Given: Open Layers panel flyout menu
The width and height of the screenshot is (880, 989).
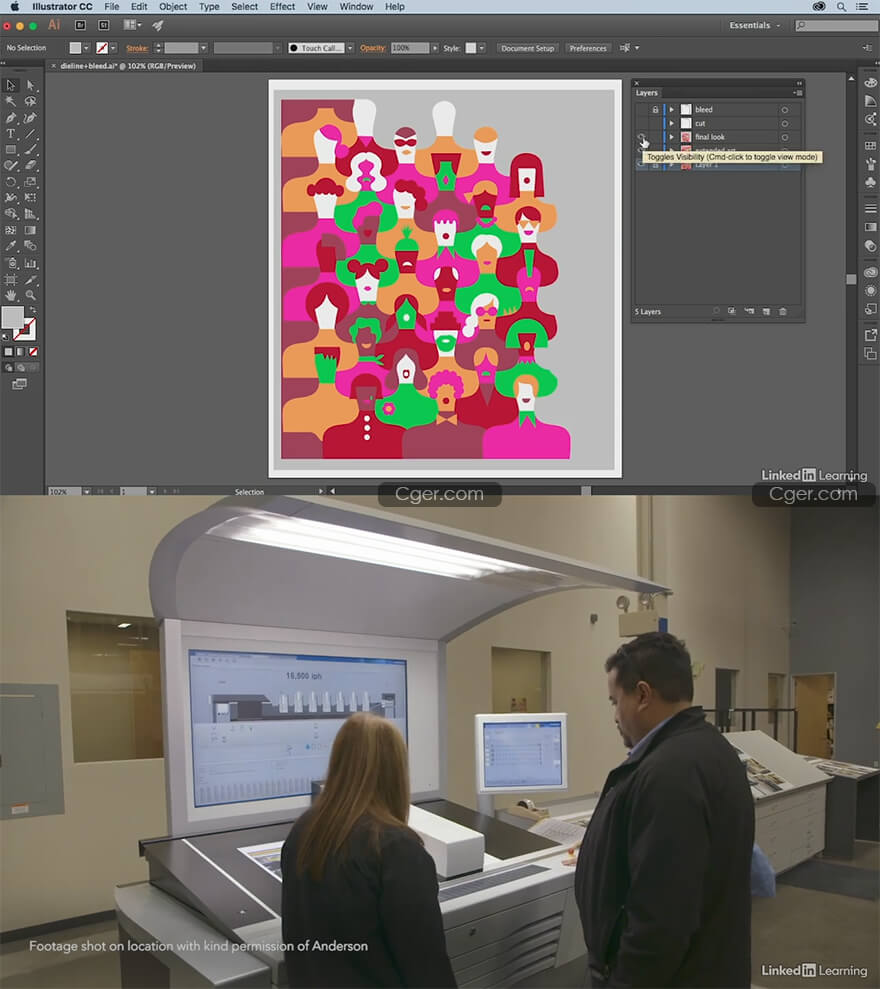Looking at the screenshot, I should [x=798, y=93].
